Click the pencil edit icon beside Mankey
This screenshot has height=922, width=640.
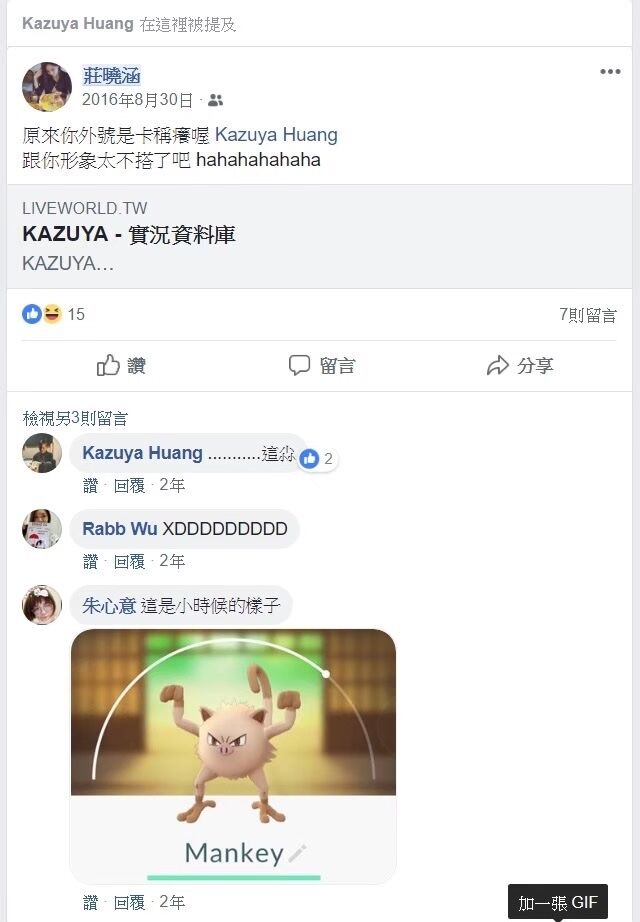click(297, 853)
